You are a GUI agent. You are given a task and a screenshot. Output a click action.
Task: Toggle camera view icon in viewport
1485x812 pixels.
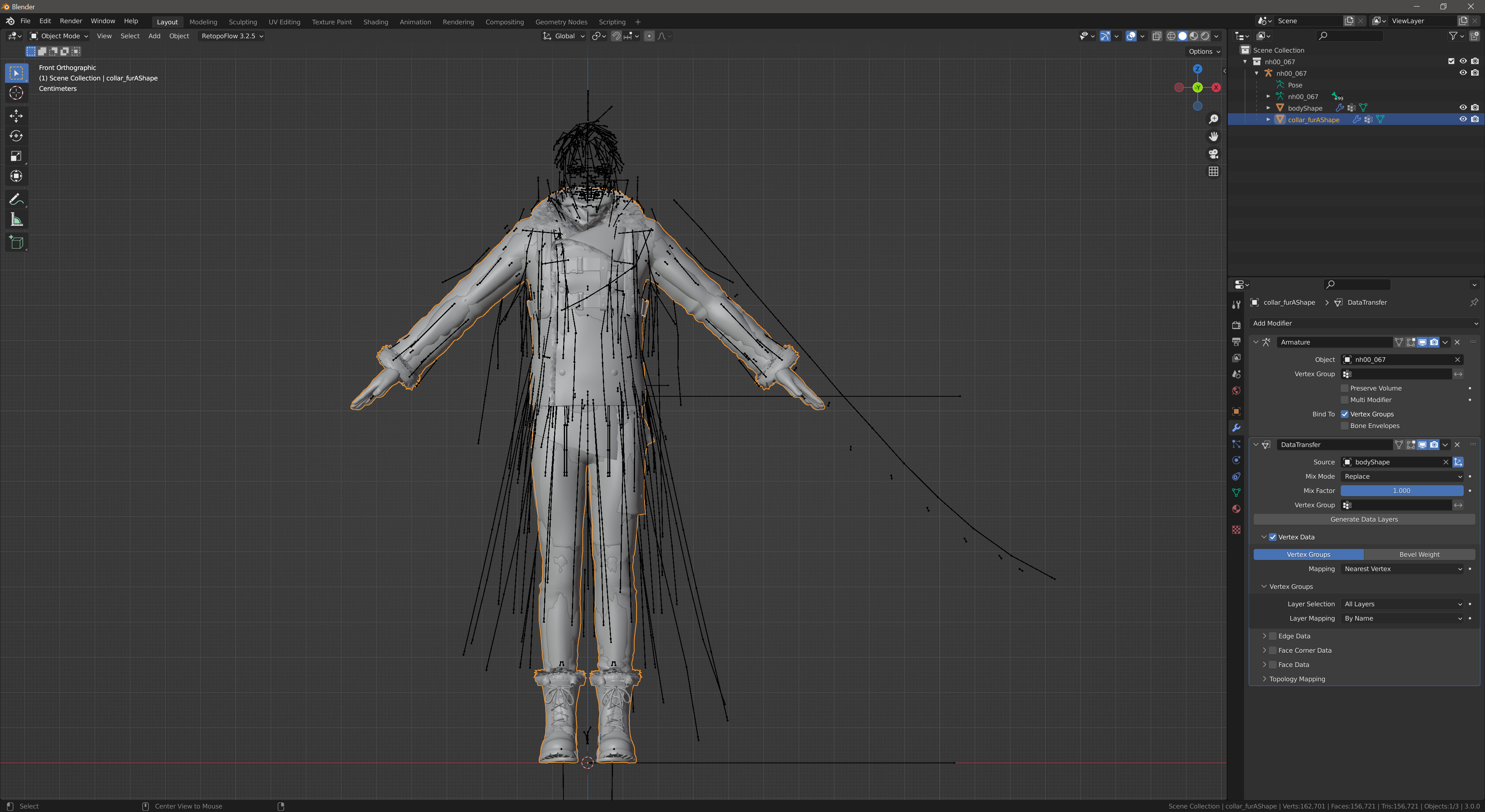[x=1214, y=154]
